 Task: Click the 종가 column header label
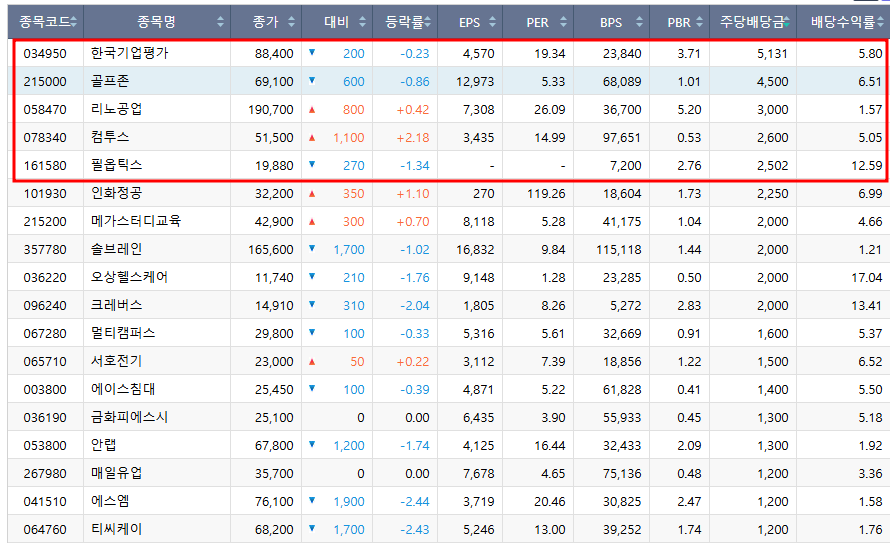tap(265, 22)
